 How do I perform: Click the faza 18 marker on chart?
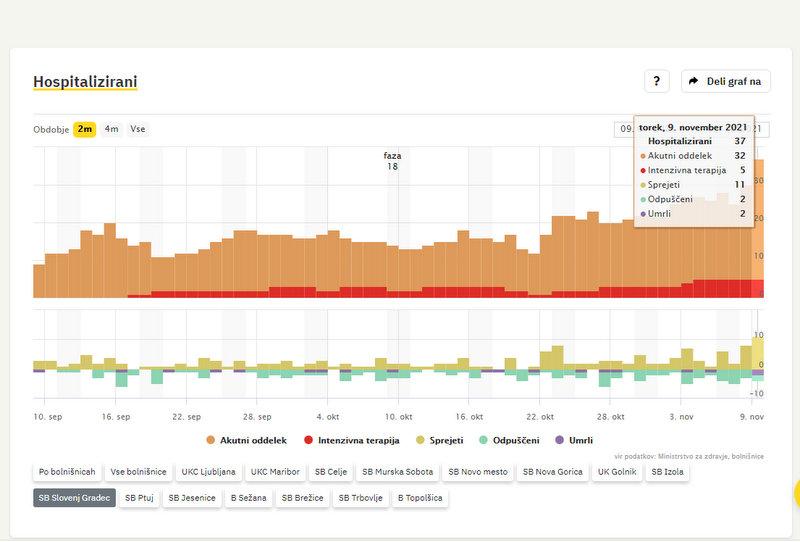pyautogui.click(x=392, y=161)
